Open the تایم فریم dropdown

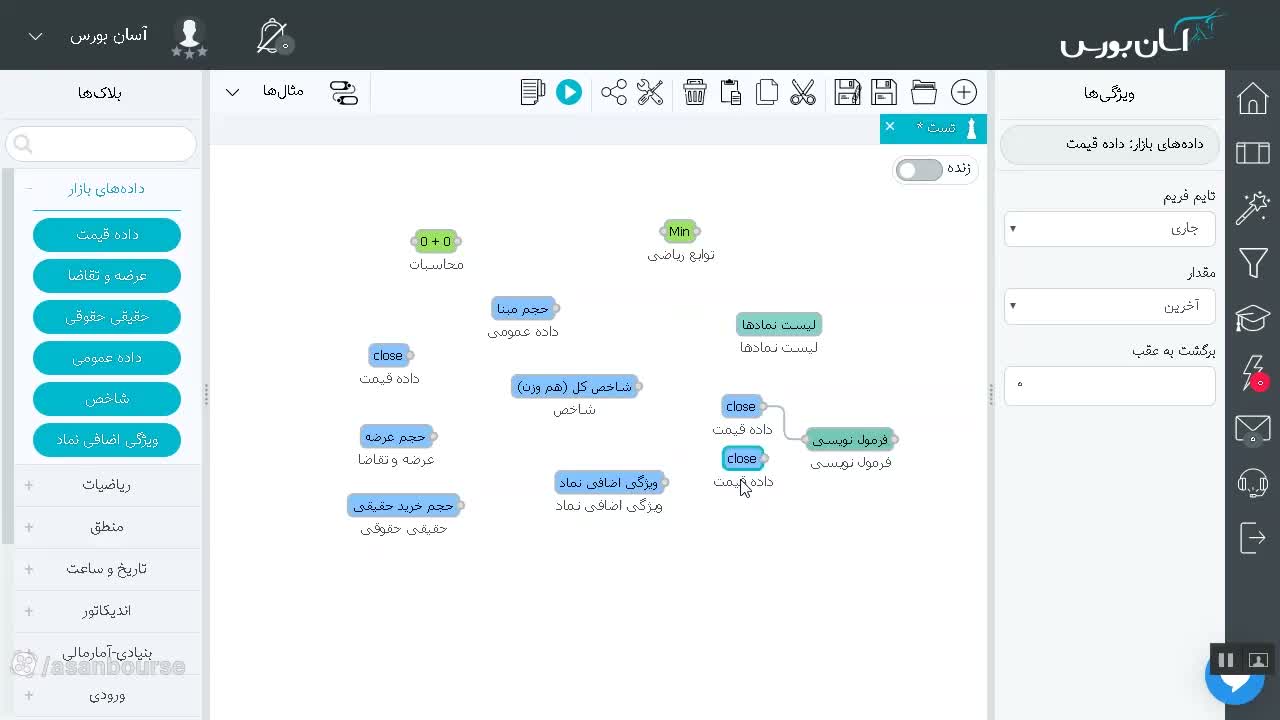[x=1110, y=228]
